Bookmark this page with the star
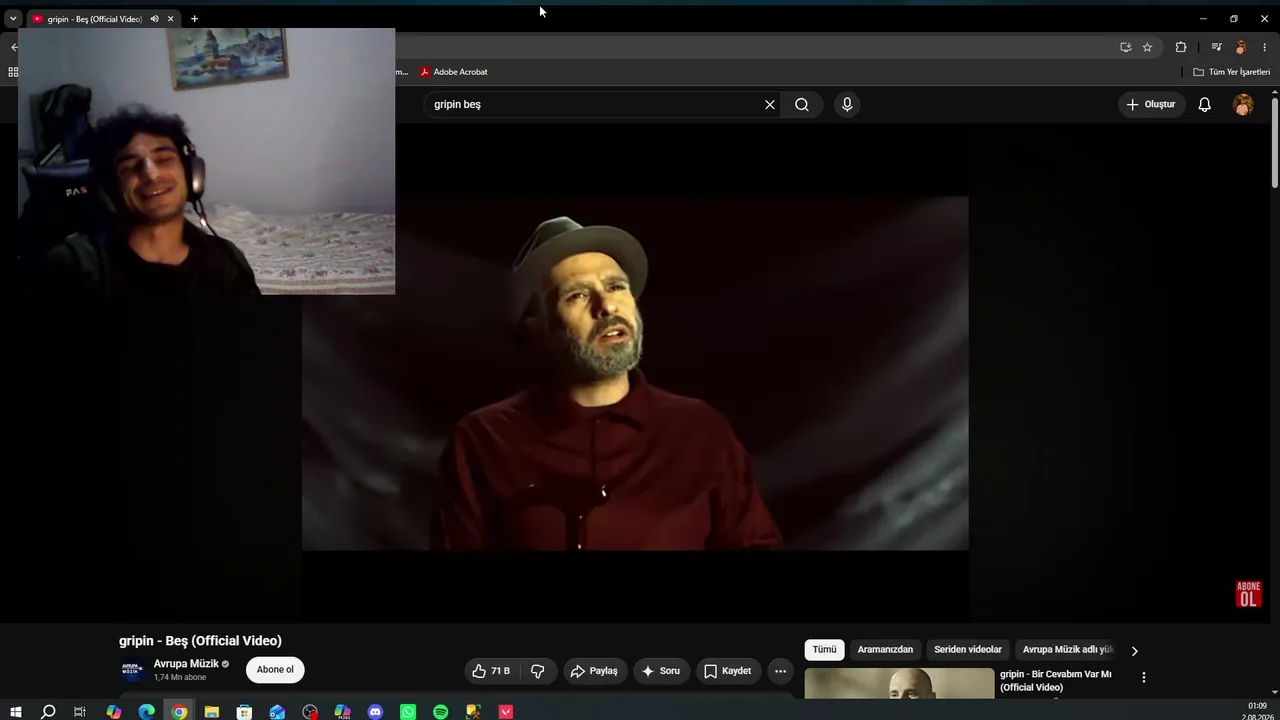 (1147, 47)
